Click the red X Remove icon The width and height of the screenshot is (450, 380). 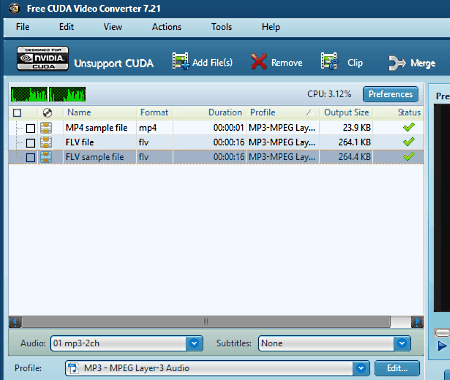click(x=259, y=62)
